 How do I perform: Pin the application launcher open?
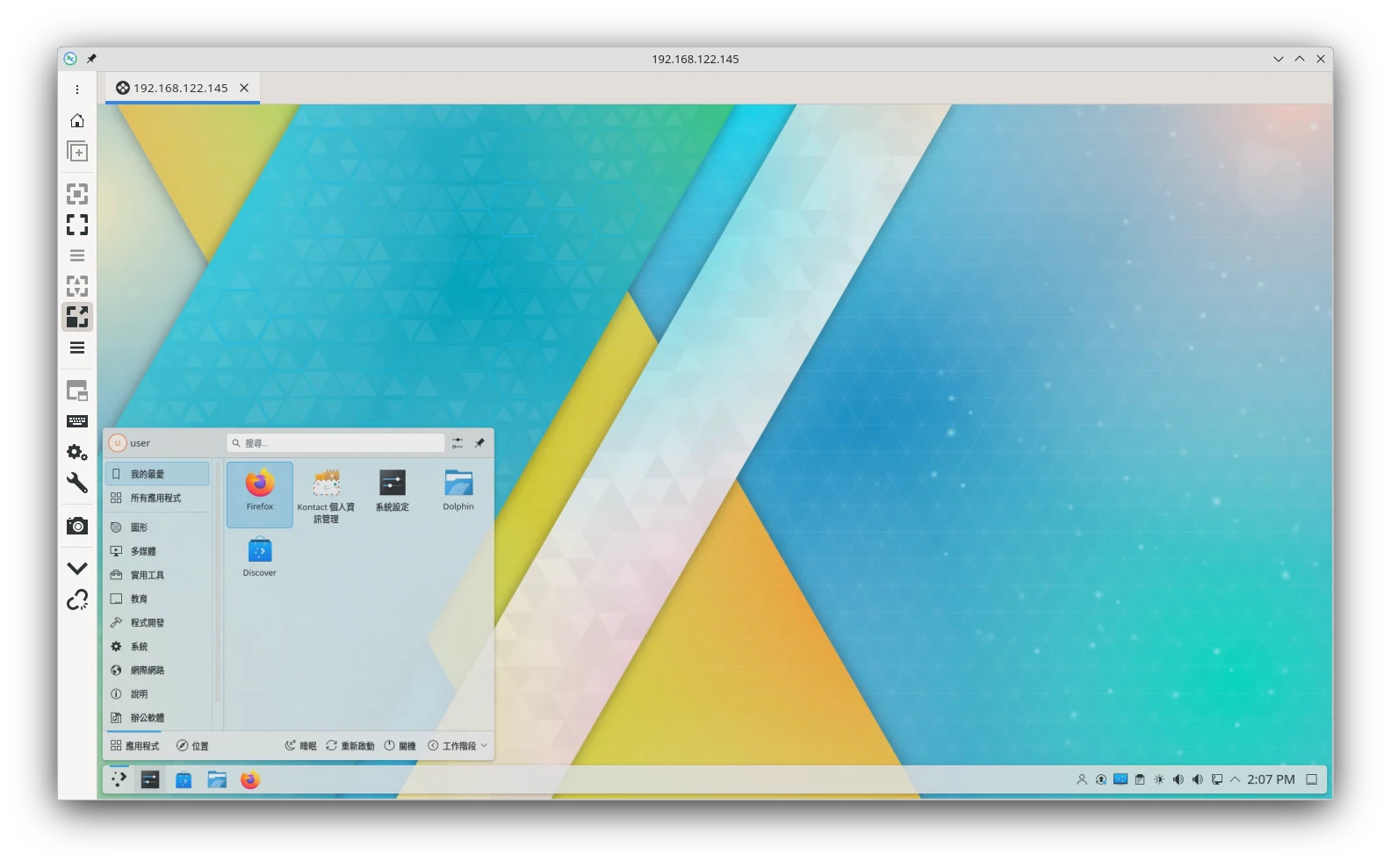[479, 443]
